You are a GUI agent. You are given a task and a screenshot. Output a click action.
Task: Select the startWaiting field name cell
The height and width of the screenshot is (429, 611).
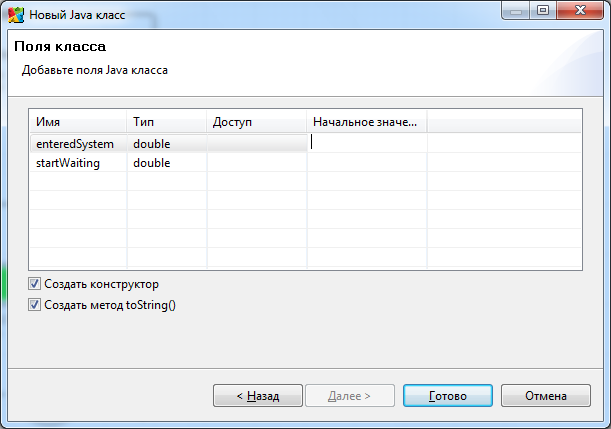(78, 162)
